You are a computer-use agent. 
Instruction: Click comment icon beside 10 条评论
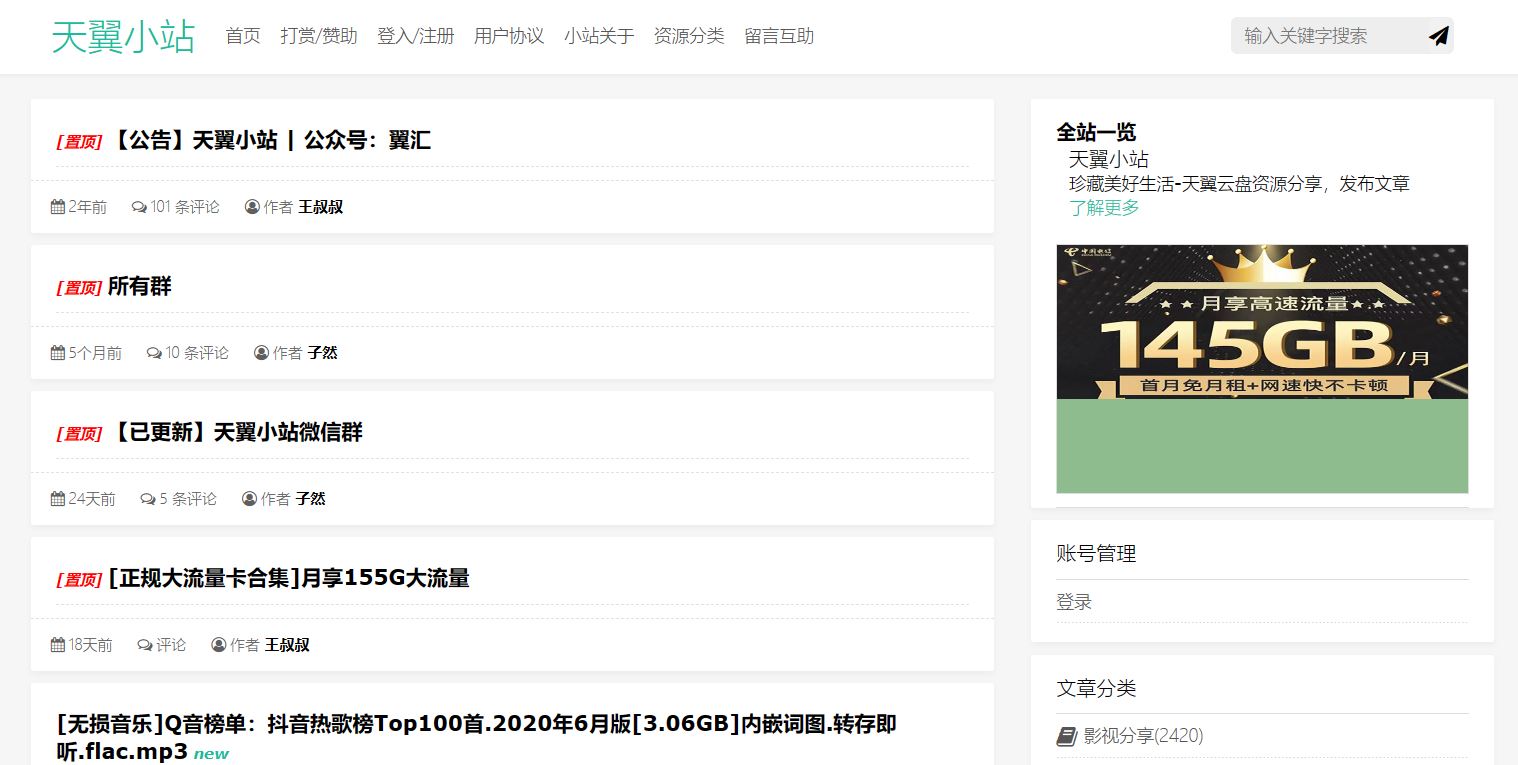click(154, 353)
